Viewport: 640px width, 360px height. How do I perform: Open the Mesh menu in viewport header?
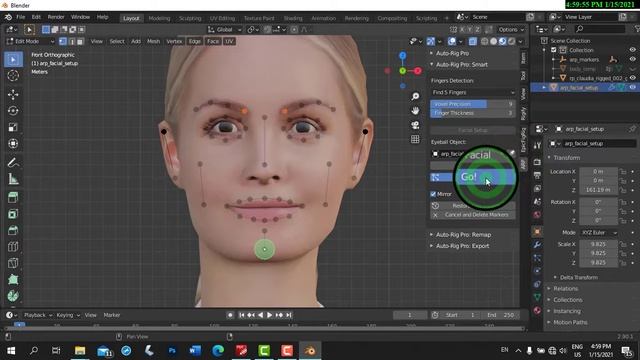pos(153,41)
